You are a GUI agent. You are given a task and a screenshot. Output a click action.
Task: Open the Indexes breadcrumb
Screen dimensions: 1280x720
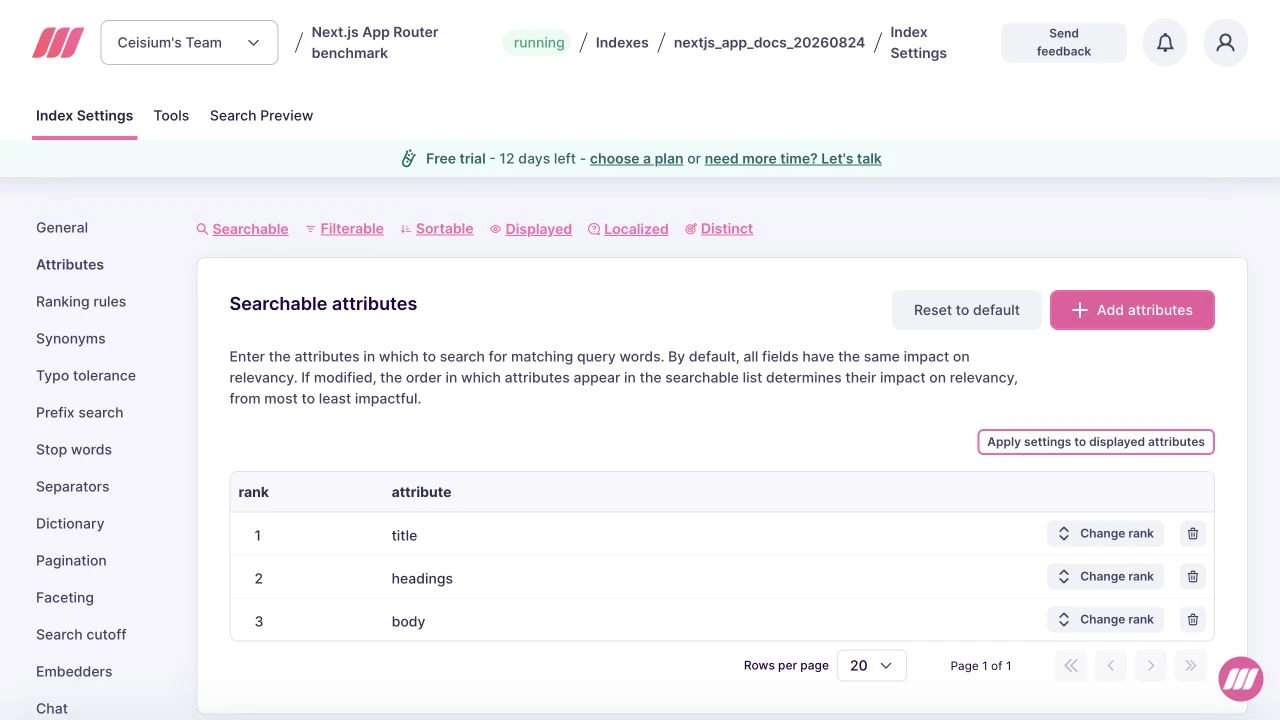pos(622,43)
